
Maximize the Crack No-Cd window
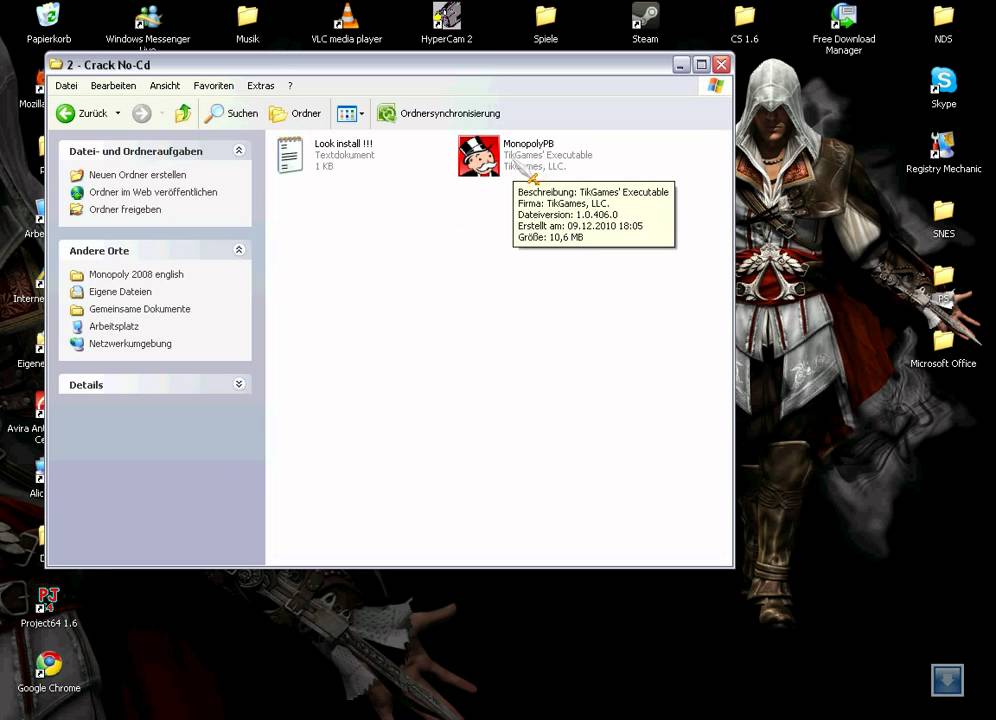(x=701, y=64)
